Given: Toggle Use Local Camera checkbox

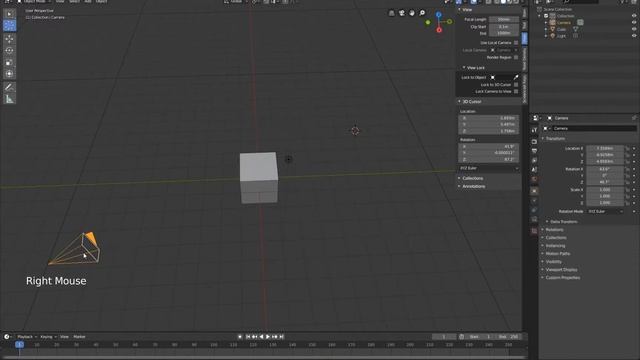Looking at the screenshot, I should 516,42.
